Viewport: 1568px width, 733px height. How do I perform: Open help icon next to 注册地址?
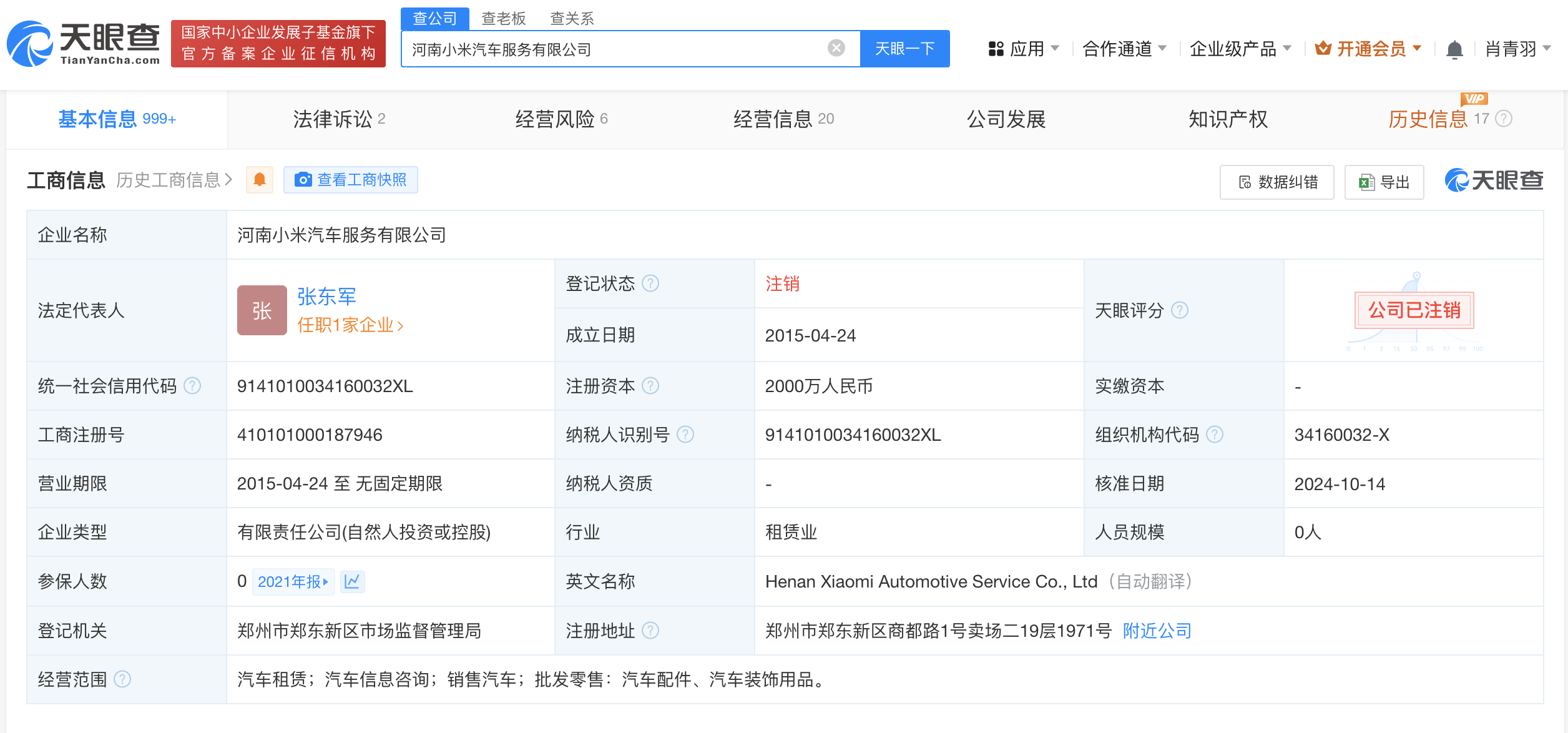tap(650, 631)
